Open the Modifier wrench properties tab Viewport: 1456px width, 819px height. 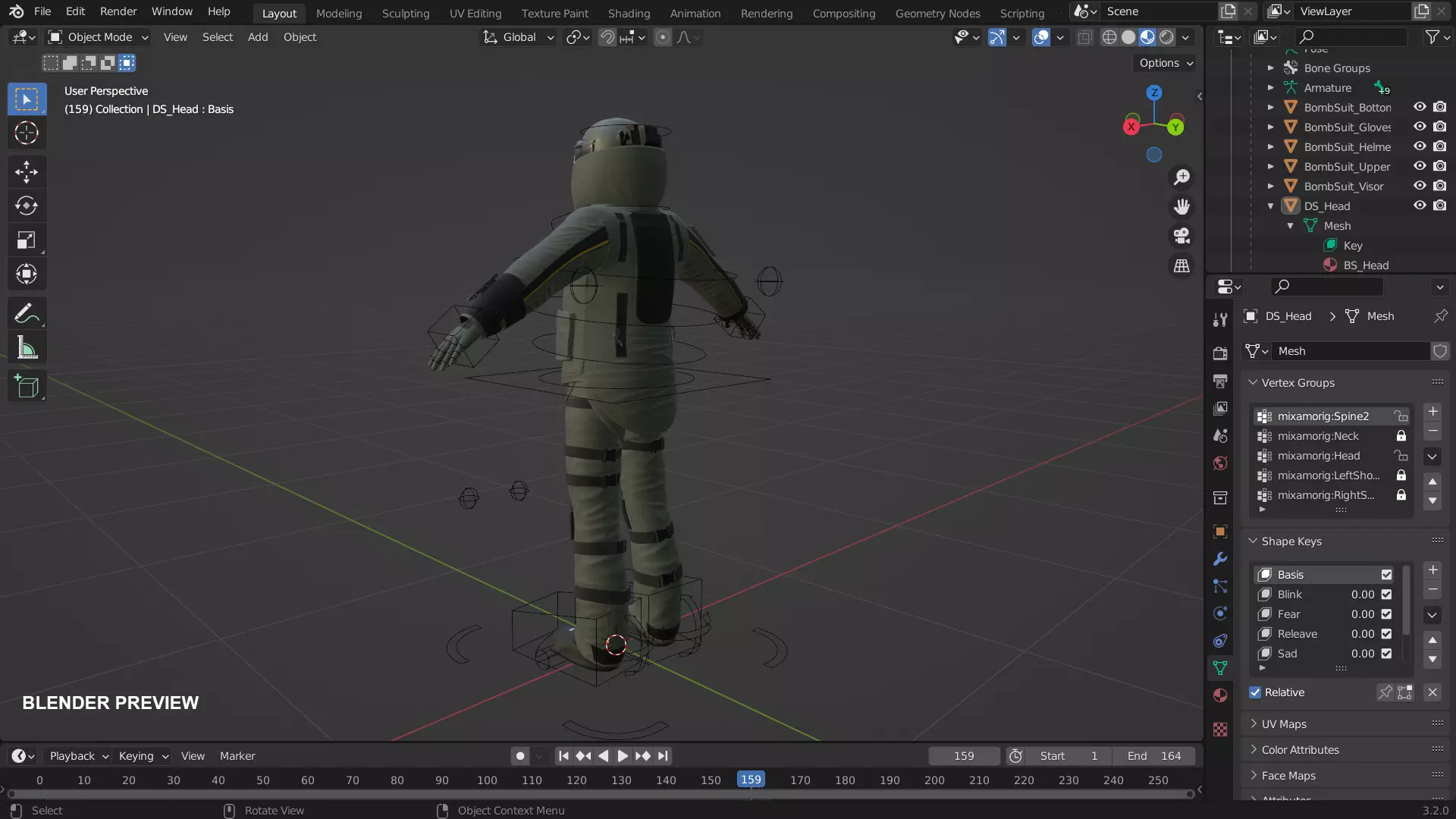tap(1220, 559)
